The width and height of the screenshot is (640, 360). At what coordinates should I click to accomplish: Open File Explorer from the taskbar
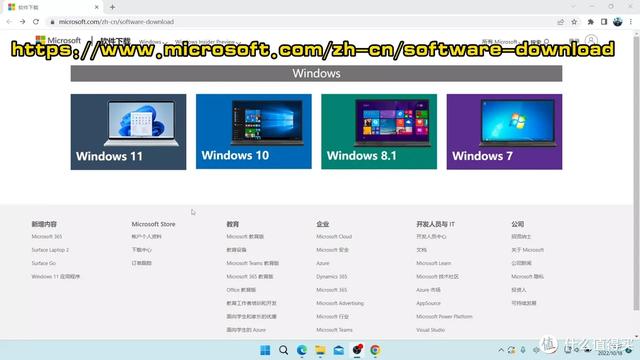pos(320,350)
